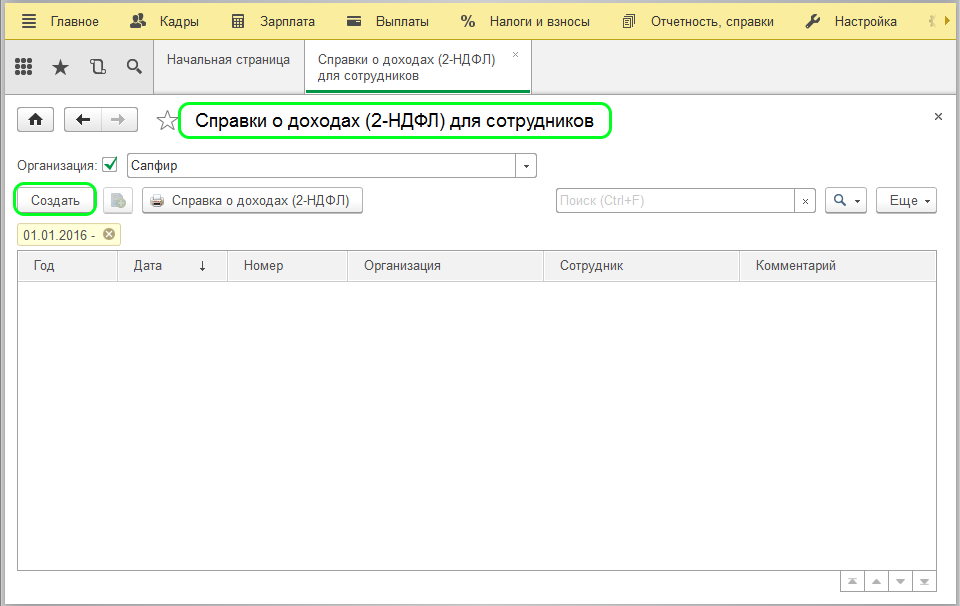Close the form with right-side X

[x=938, y=116]
